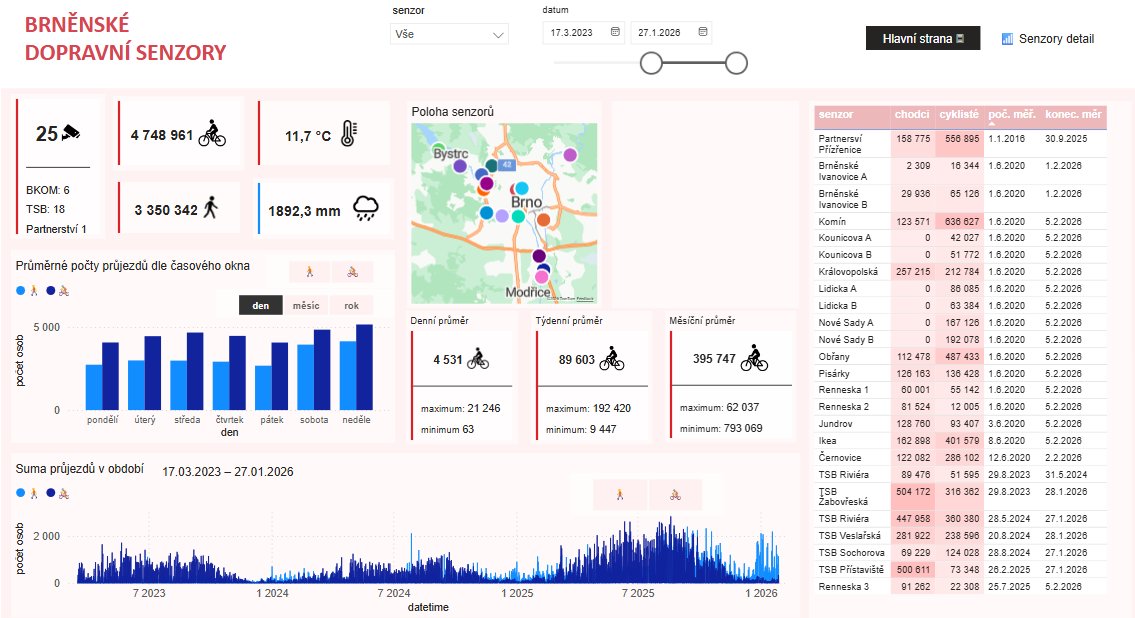Click the pedestrian icon beside 3 350 342
The height and width of the screenshot is (618, 1135).
(x=211, y=208)
